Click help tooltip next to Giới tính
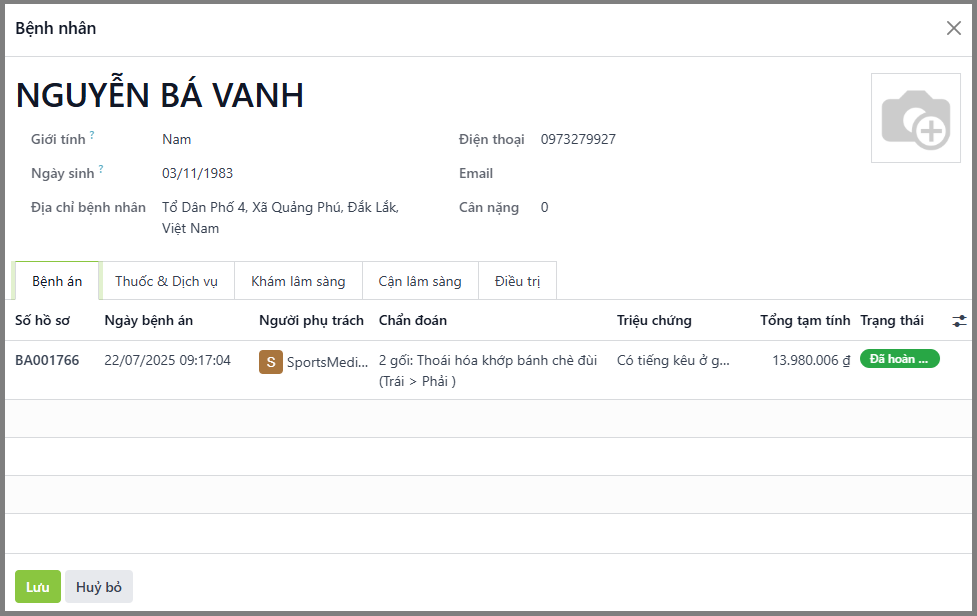The width and height of the screenshot is (977, 616). pyautogui.click(x=92, y=135)
